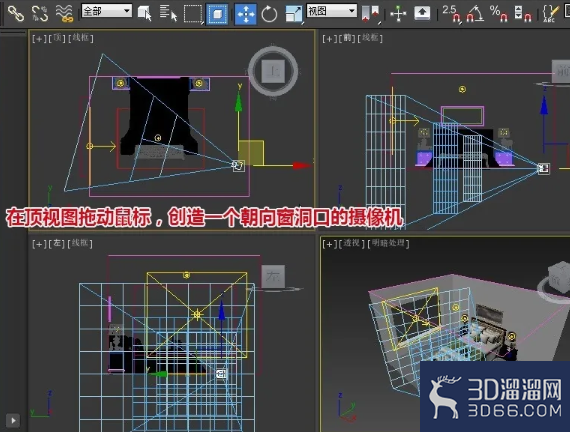Open [线框] shading menu in 顶 viewport
Image resolution: width=570 pixels, height=432 pixels.
pos(81,38)
